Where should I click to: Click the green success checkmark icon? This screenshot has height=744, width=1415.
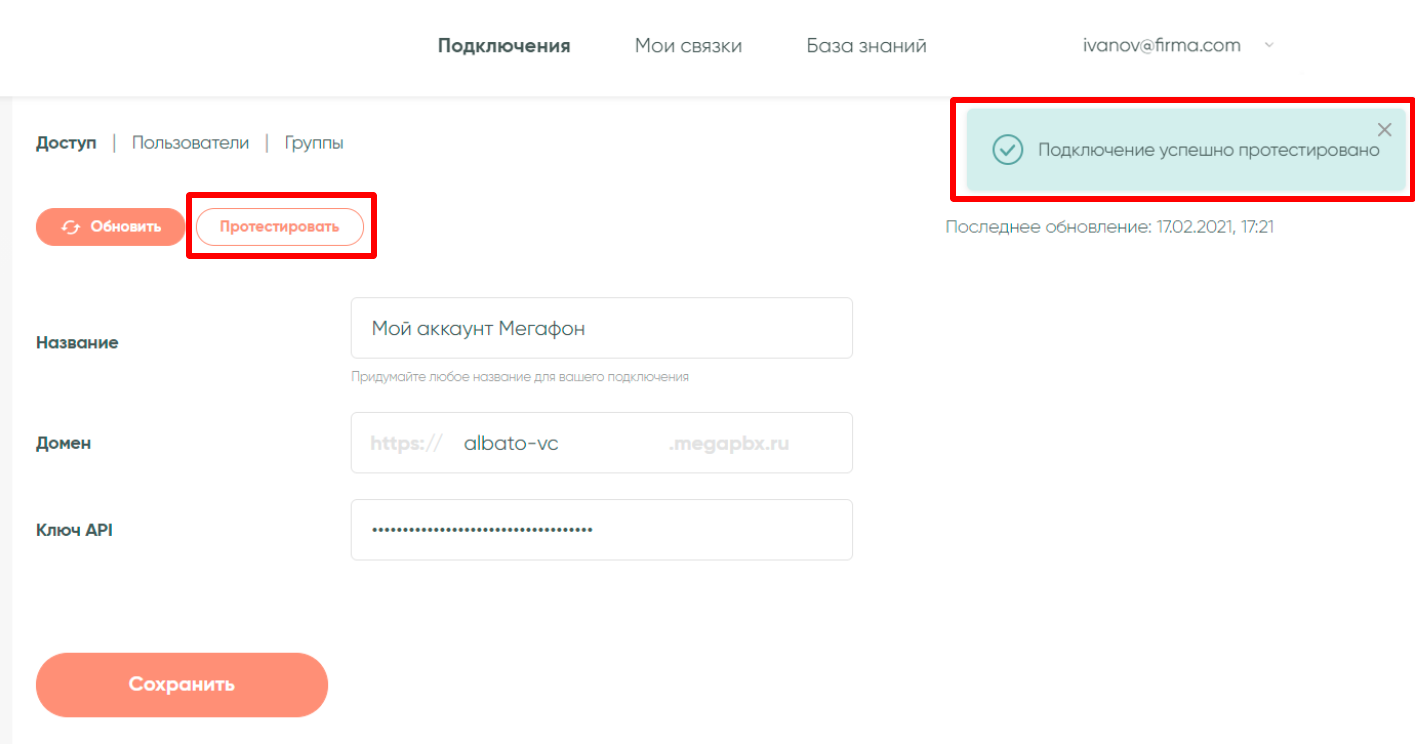[1006, 150]
